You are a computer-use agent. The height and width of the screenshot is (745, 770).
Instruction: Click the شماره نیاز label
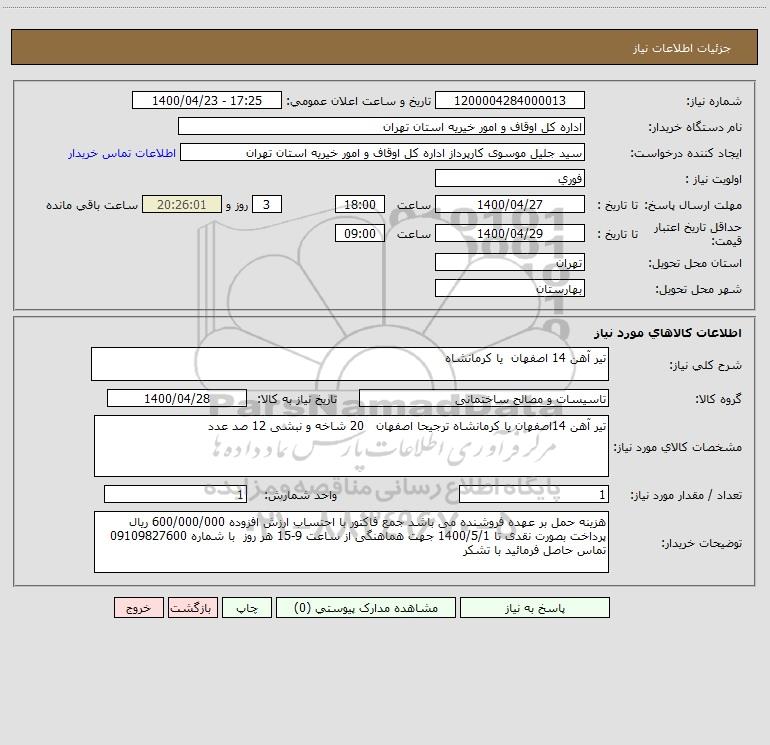(x=714, y=102)
